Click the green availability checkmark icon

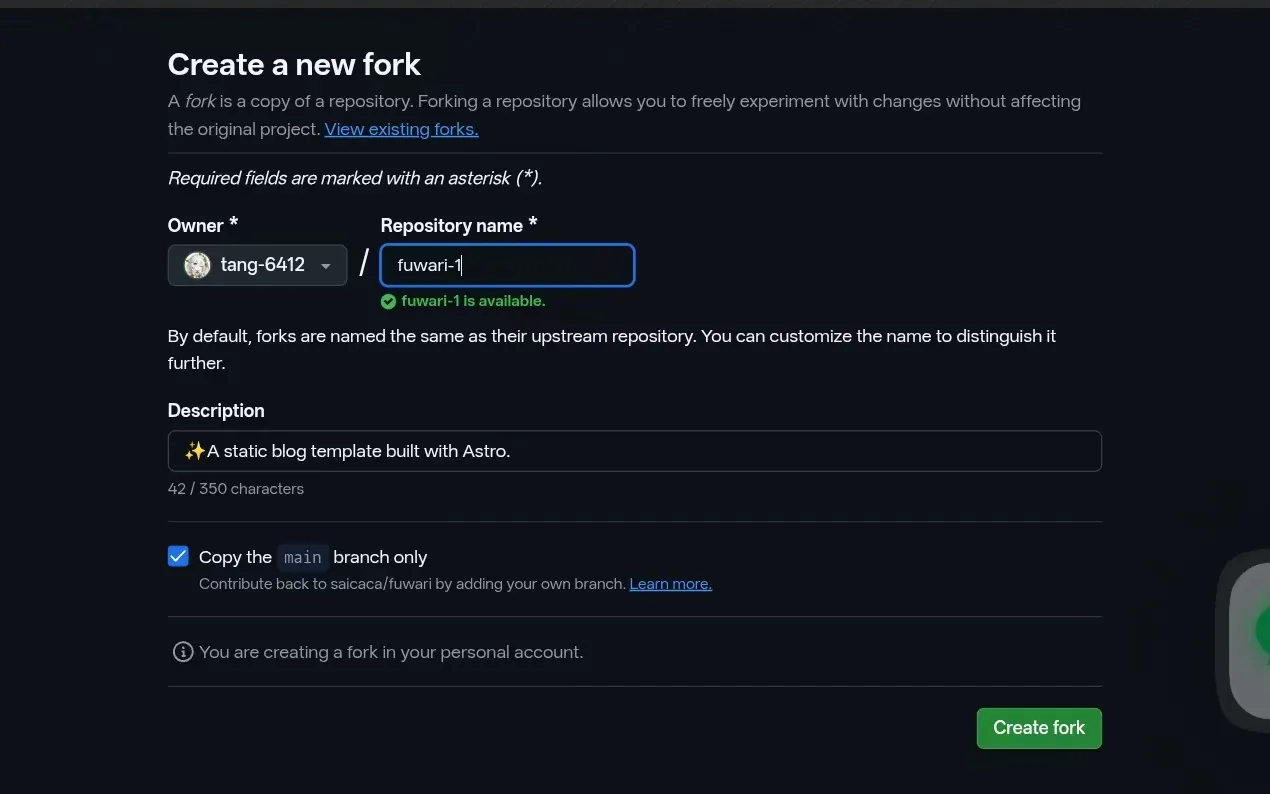pyautogui.click(x=388, y=301)
